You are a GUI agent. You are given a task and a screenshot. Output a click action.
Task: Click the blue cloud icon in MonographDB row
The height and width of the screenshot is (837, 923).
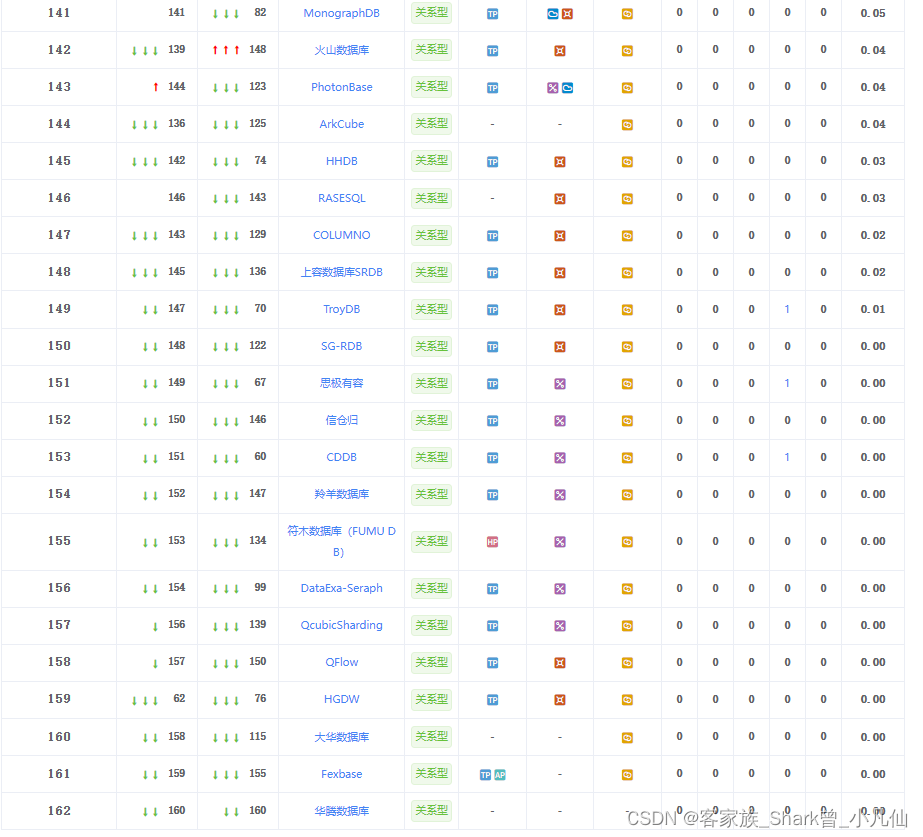(553, 14)
